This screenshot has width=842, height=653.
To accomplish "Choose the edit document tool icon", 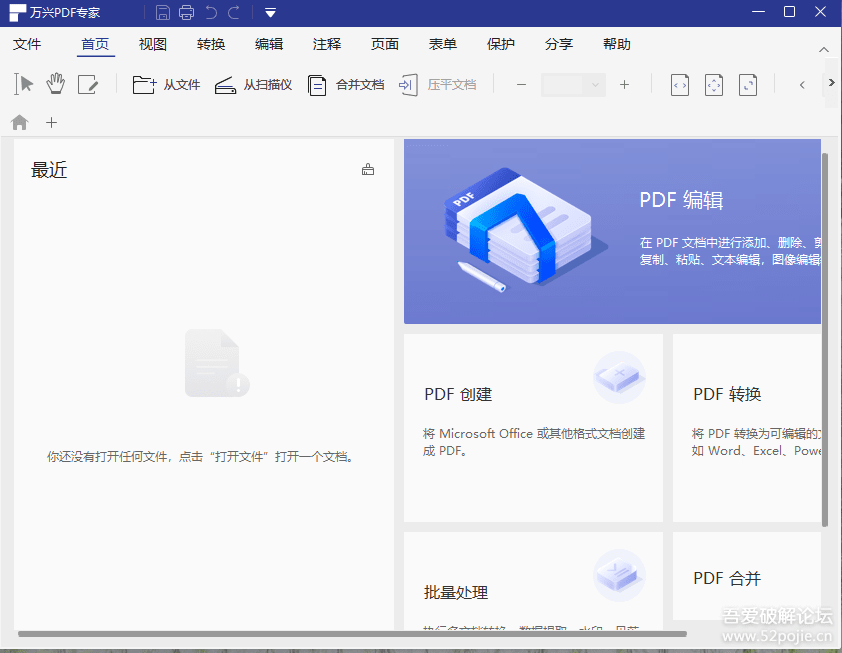I will (88, 85).
